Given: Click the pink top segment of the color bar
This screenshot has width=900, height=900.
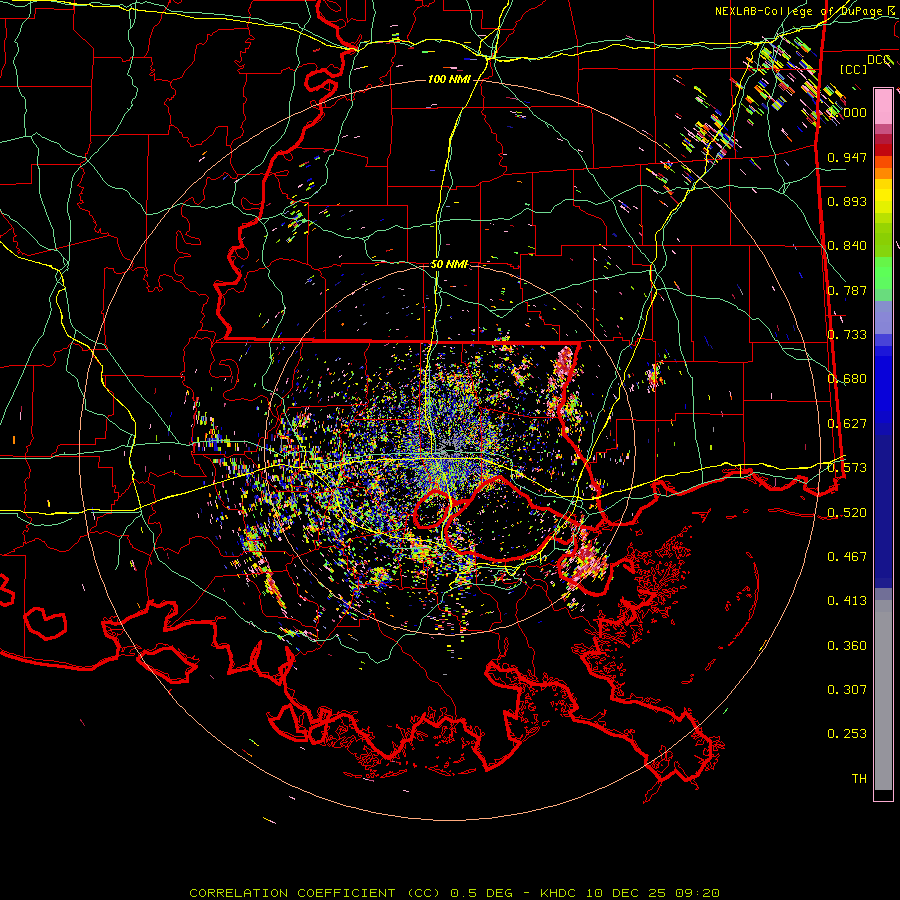Looking at the screenshot, I should tap(883, 107).
